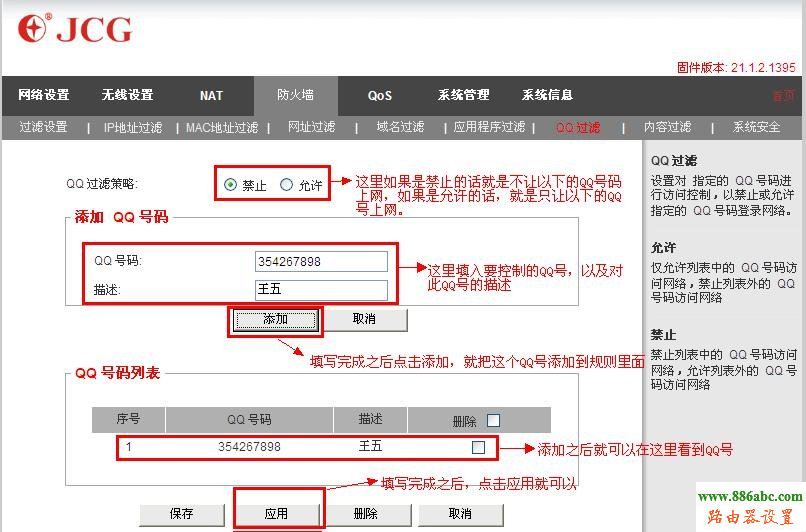Screen dimensions: 806x532
Task: Open the 系统信息 menu
Action: (x=547, y=95)
